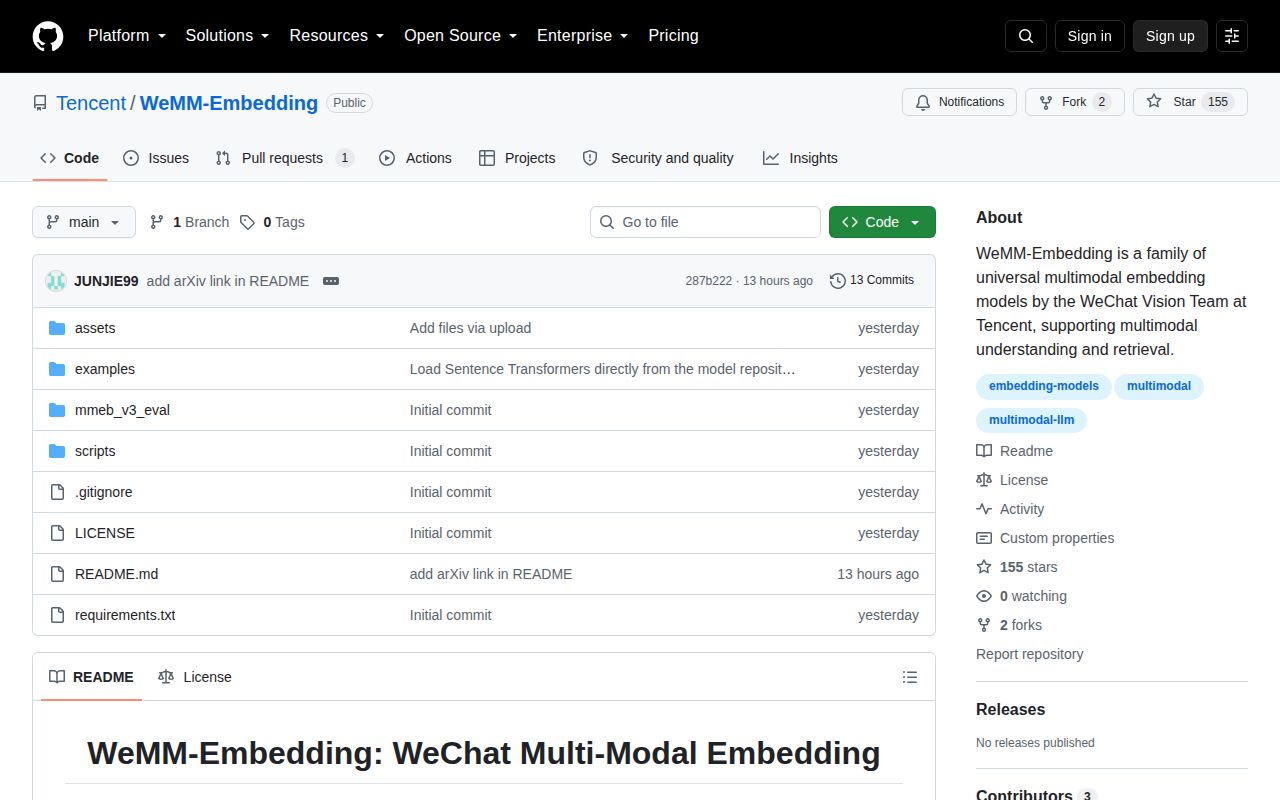This screenshot has width=1280, height=800.
Task: Open the WeMM-Embedding repository link
Action: coord(229,103)
